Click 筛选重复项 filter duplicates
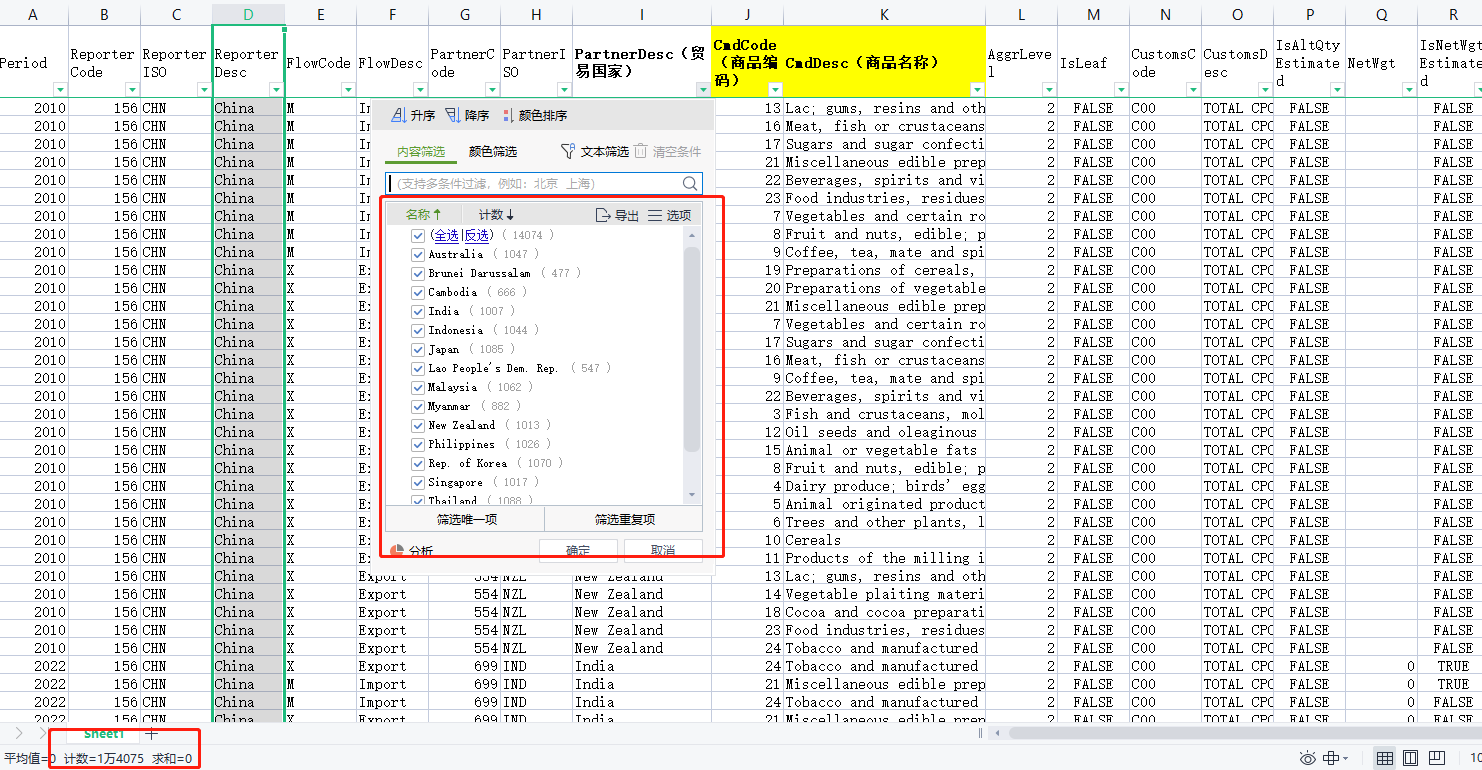Viewport: 1482px width, 770px height. 624,519
